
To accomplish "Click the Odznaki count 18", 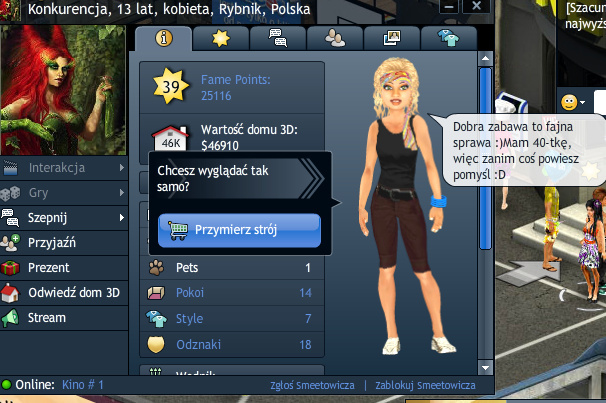I will 305,345.
